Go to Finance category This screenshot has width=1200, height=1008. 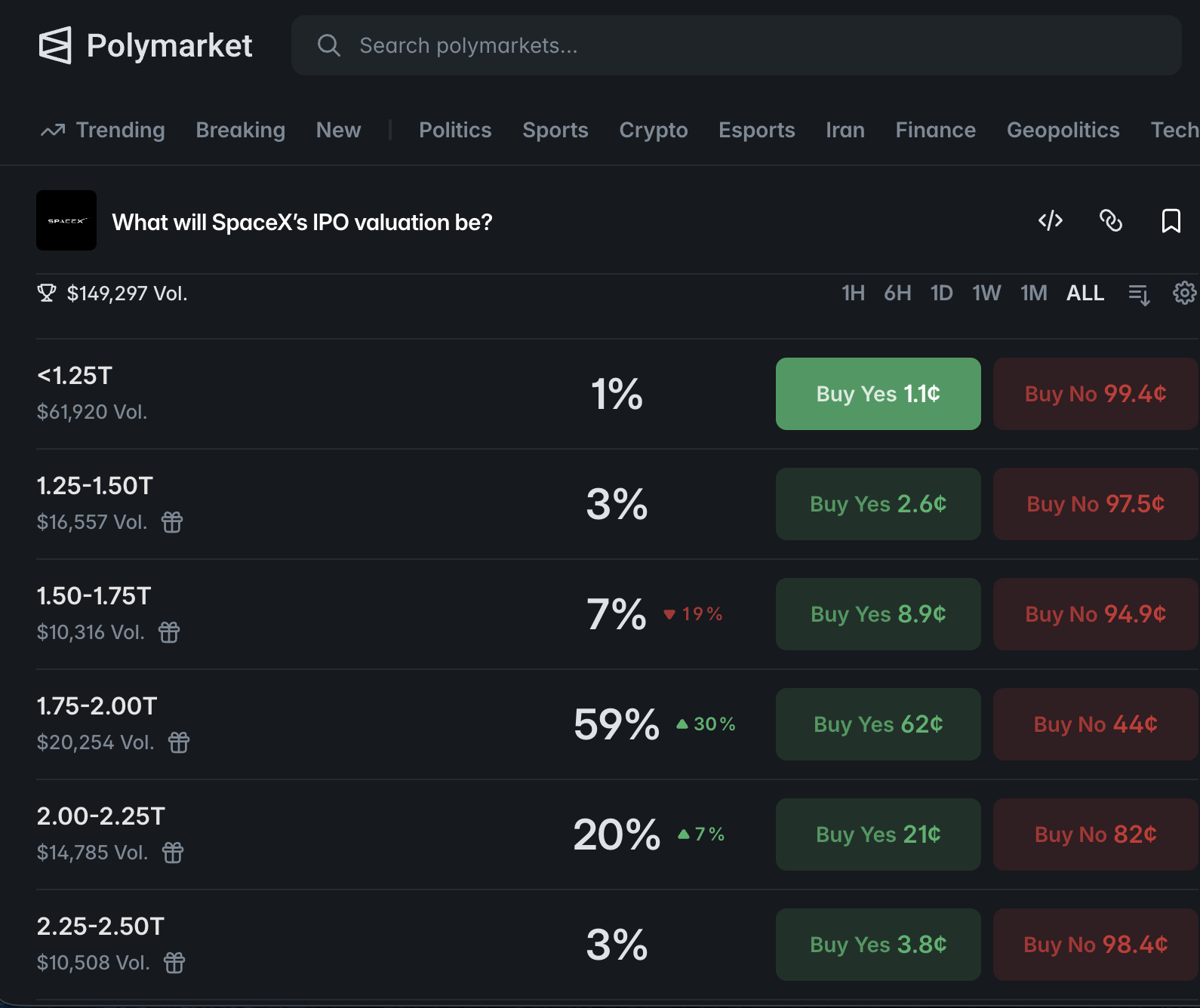click(936, 130)
